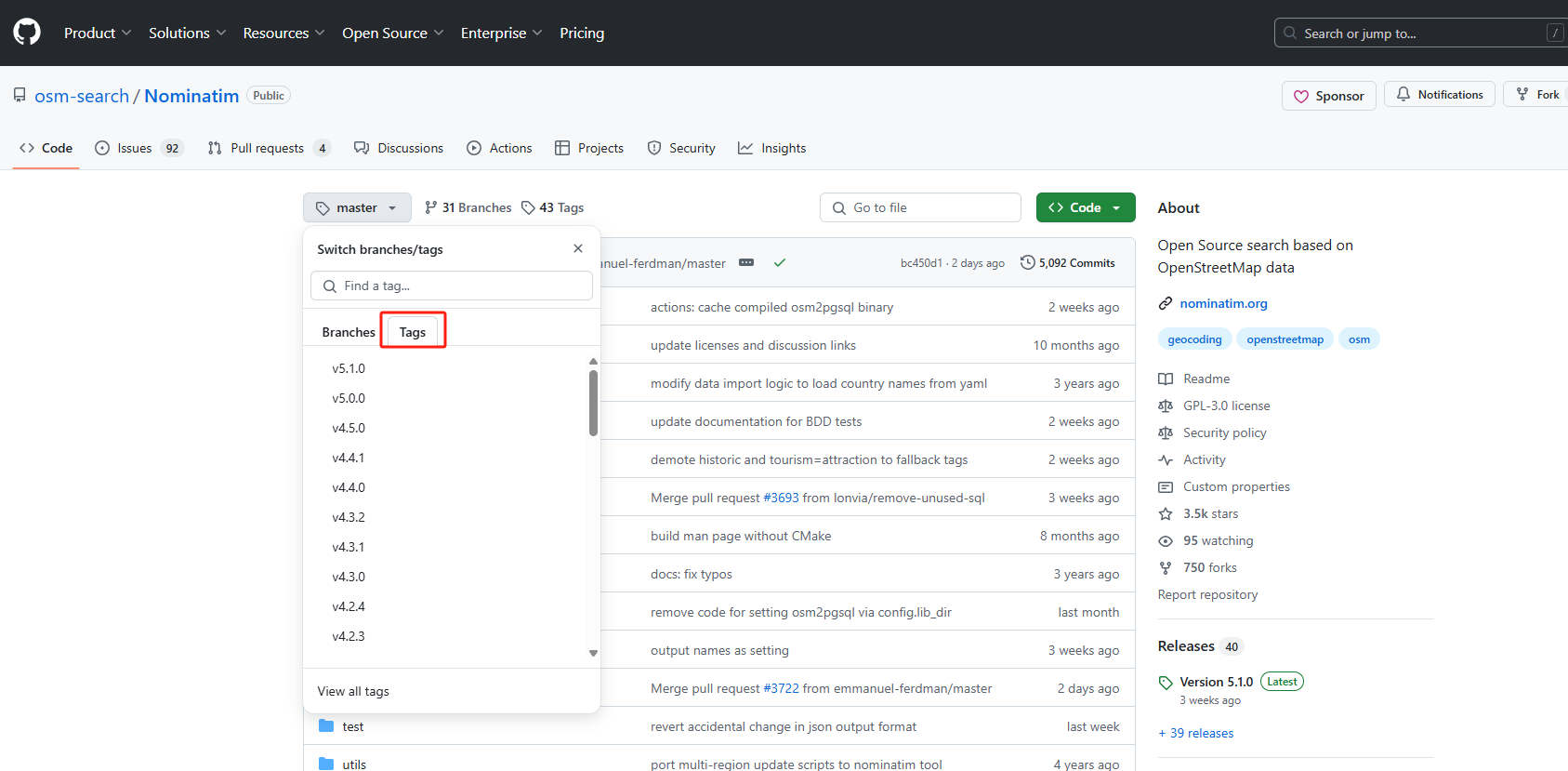The height and width of the screenshot is (771, 1568).
Task: Click the geocoding topic tag
Action: click(1194, 339)
